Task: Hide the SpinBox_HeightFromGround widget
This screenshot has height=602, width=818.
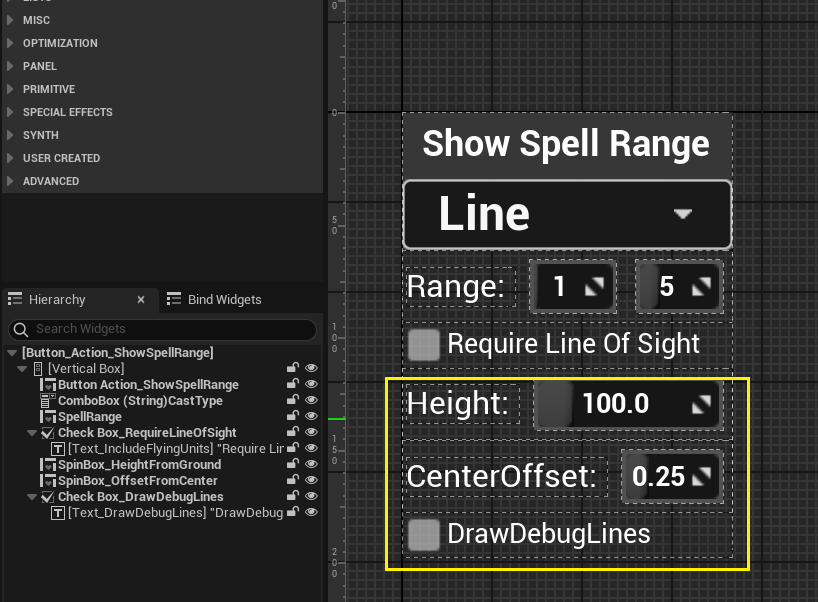Action: pyautogui.click(x=311, y=464)
